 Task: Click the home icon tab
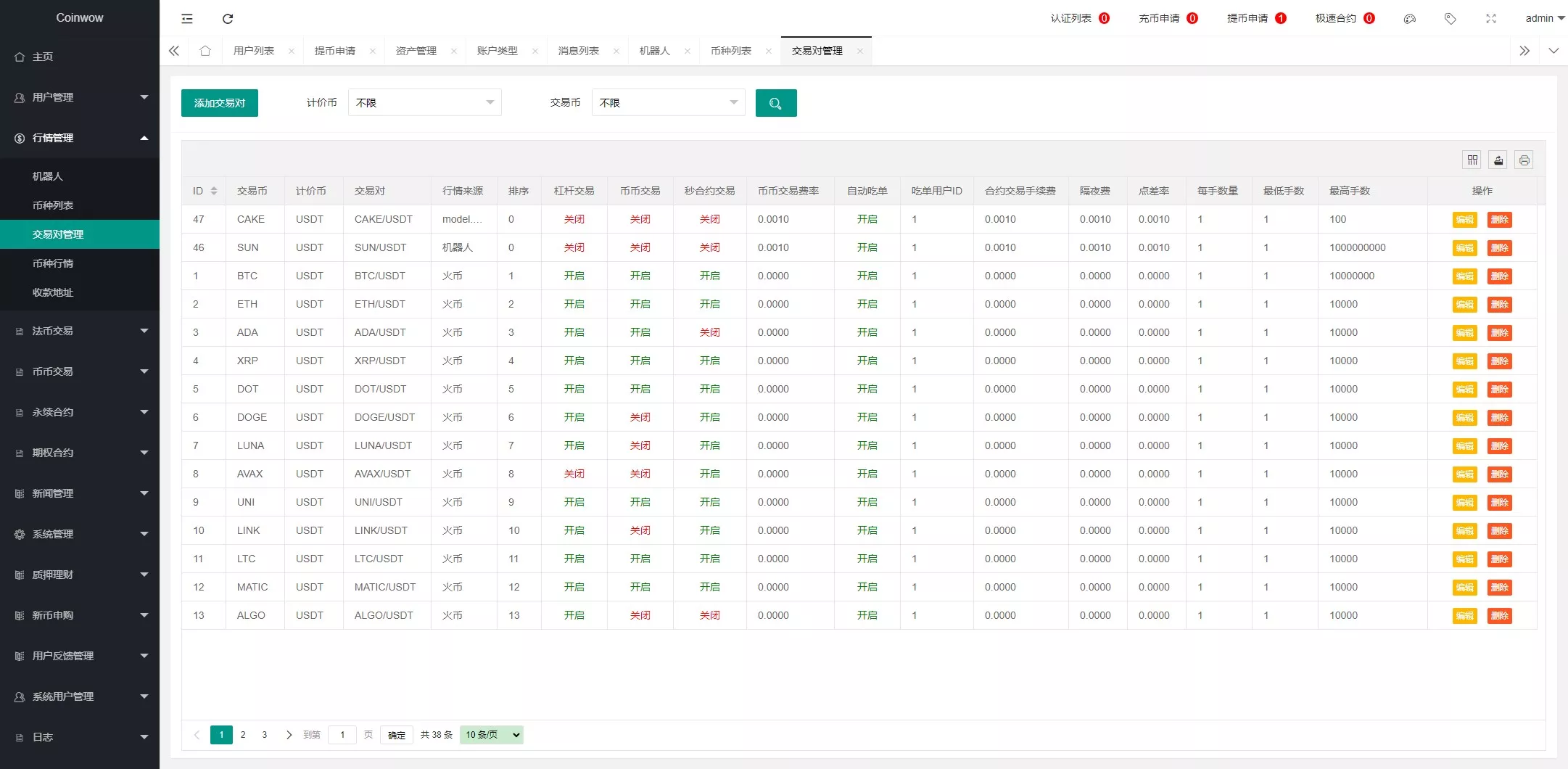click(x=205, y=51)
